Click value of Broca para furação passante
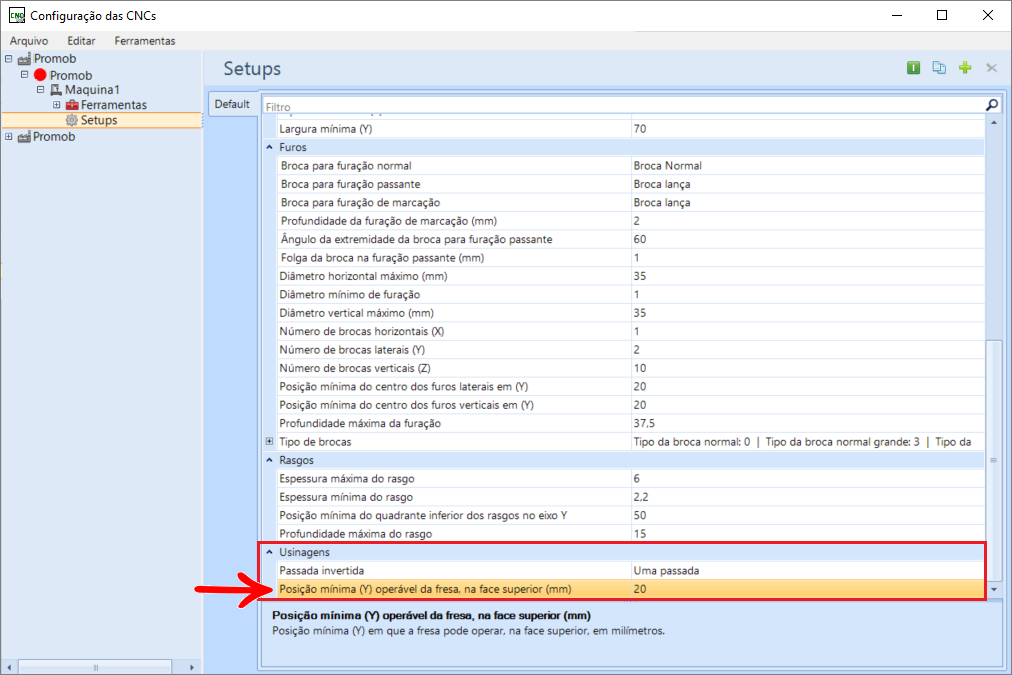The width and height of the screenshot is (1012, 675). 807,184
